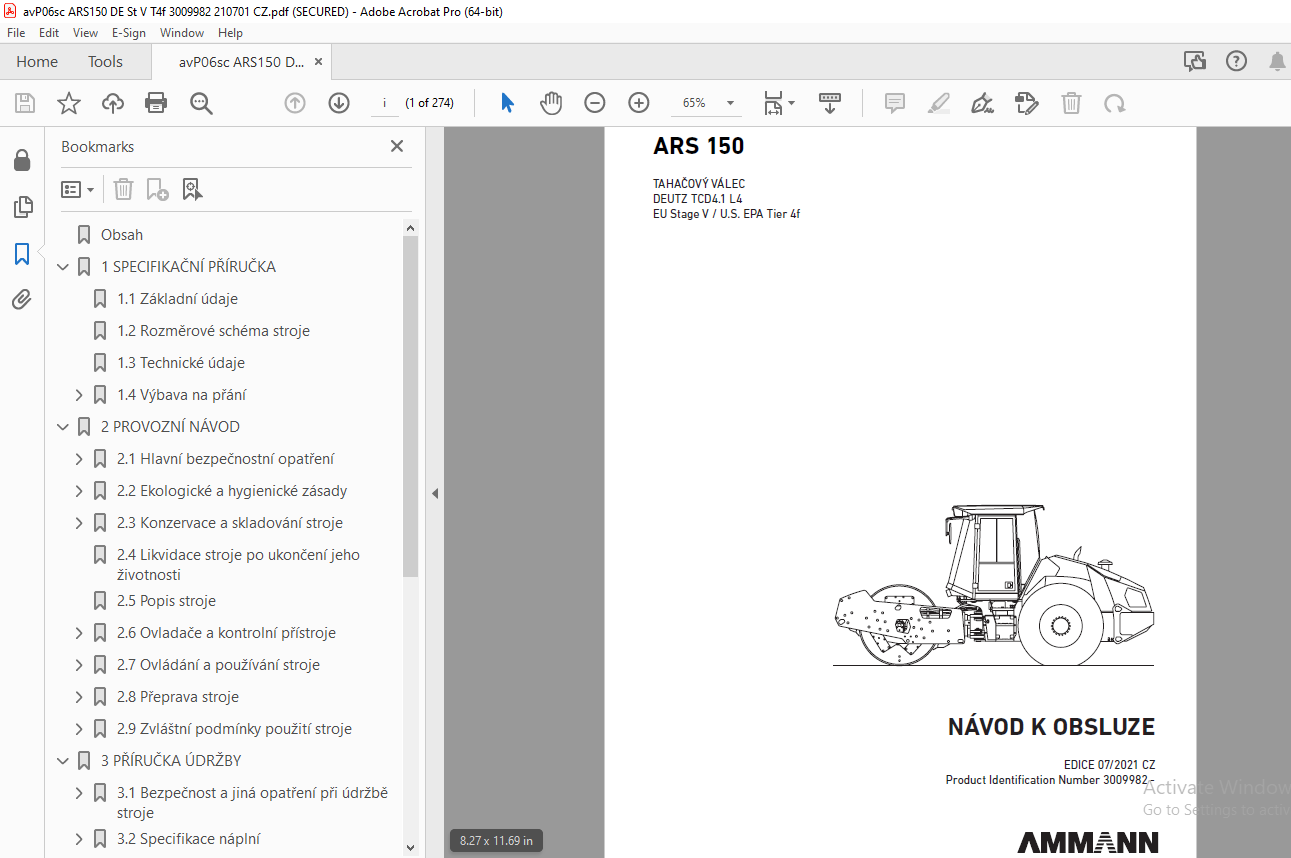Viewport: 1291px width, 858px height.
Task: Open the bookmark options menu
Action: 77,189
